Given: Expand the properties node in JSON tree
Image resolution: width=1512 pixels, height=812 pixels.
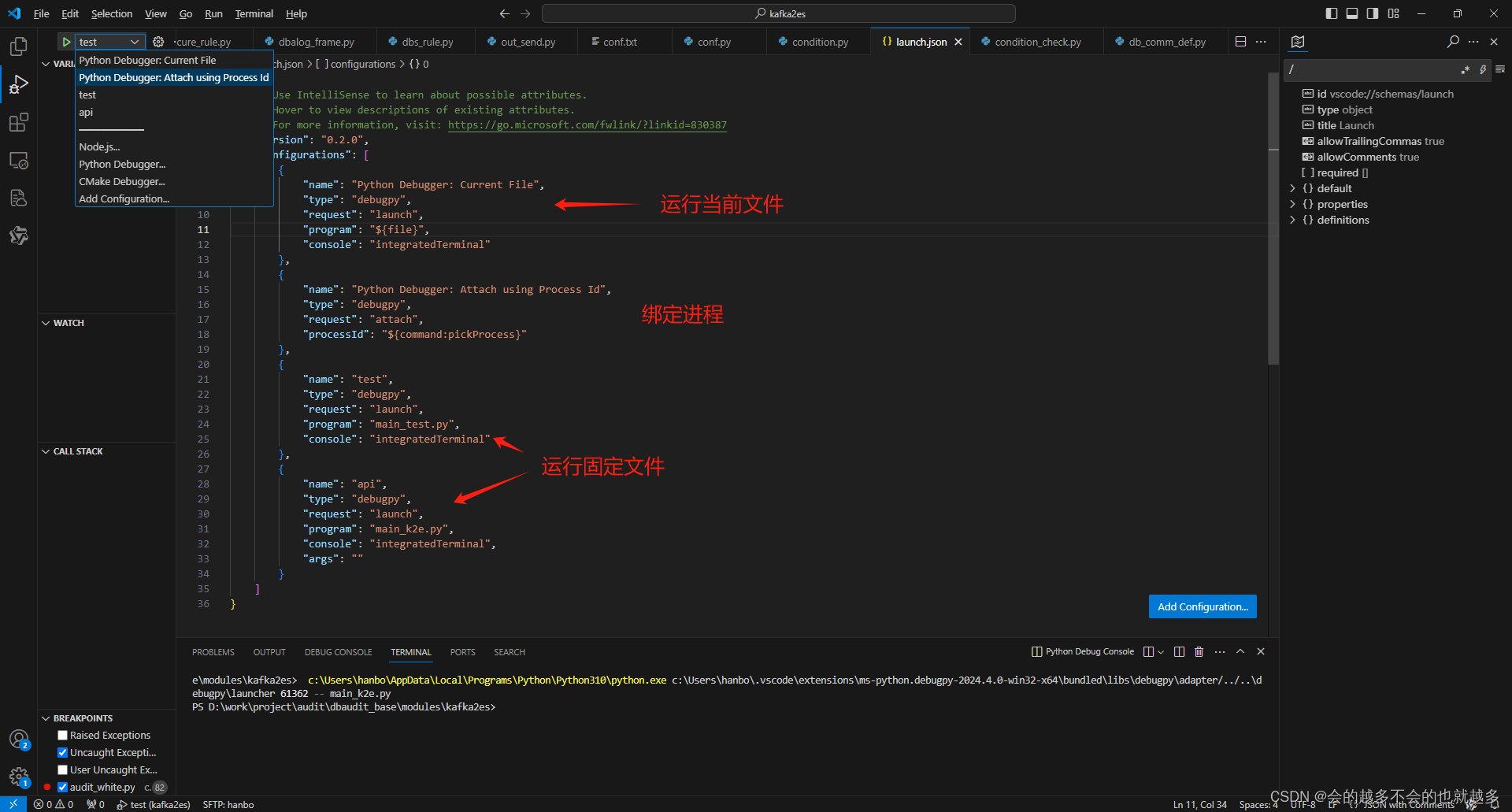Looking at the screenshot, I should (1292, 204).
